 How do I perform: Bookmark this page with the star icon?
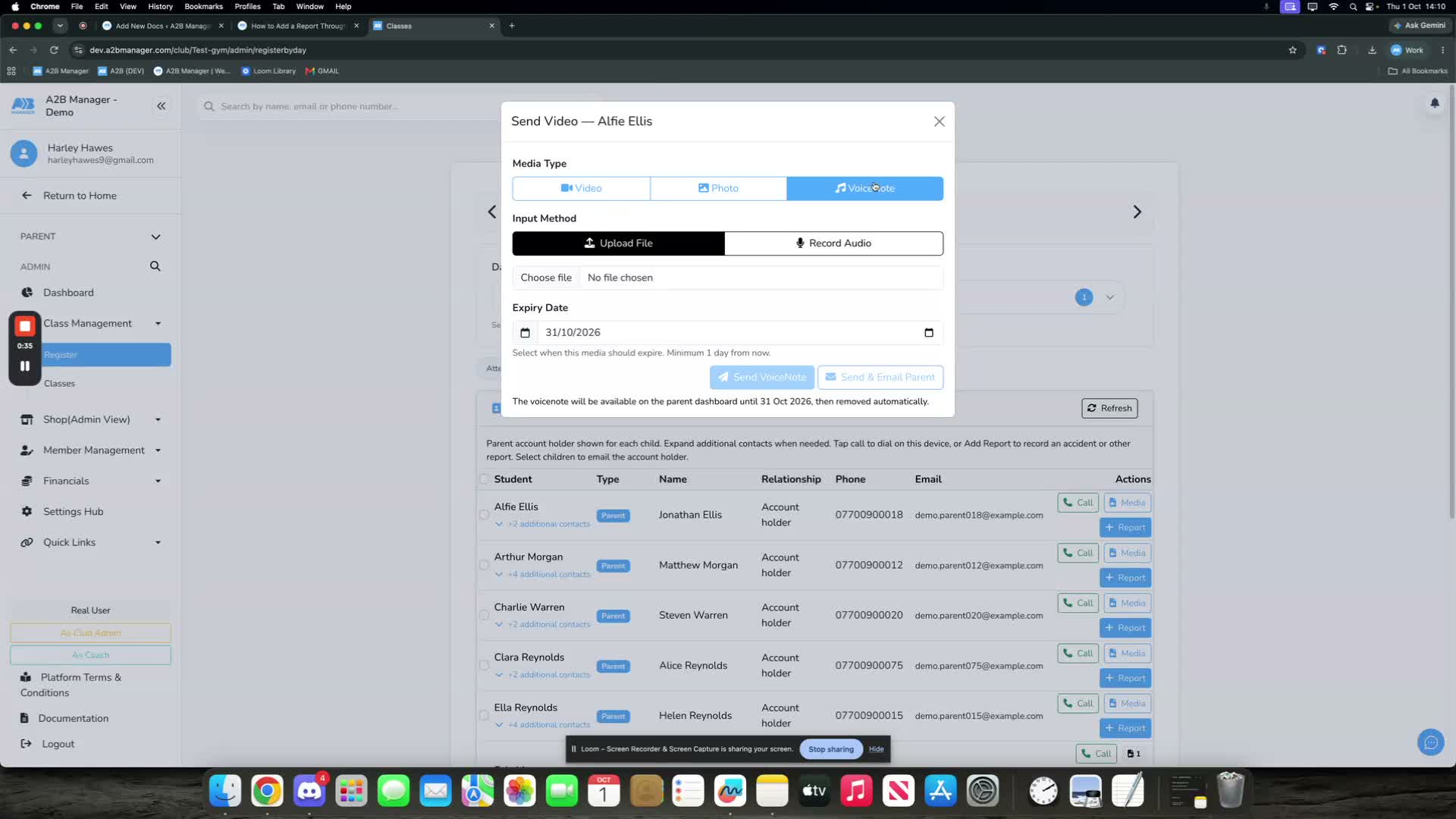tap(1292, 50)
